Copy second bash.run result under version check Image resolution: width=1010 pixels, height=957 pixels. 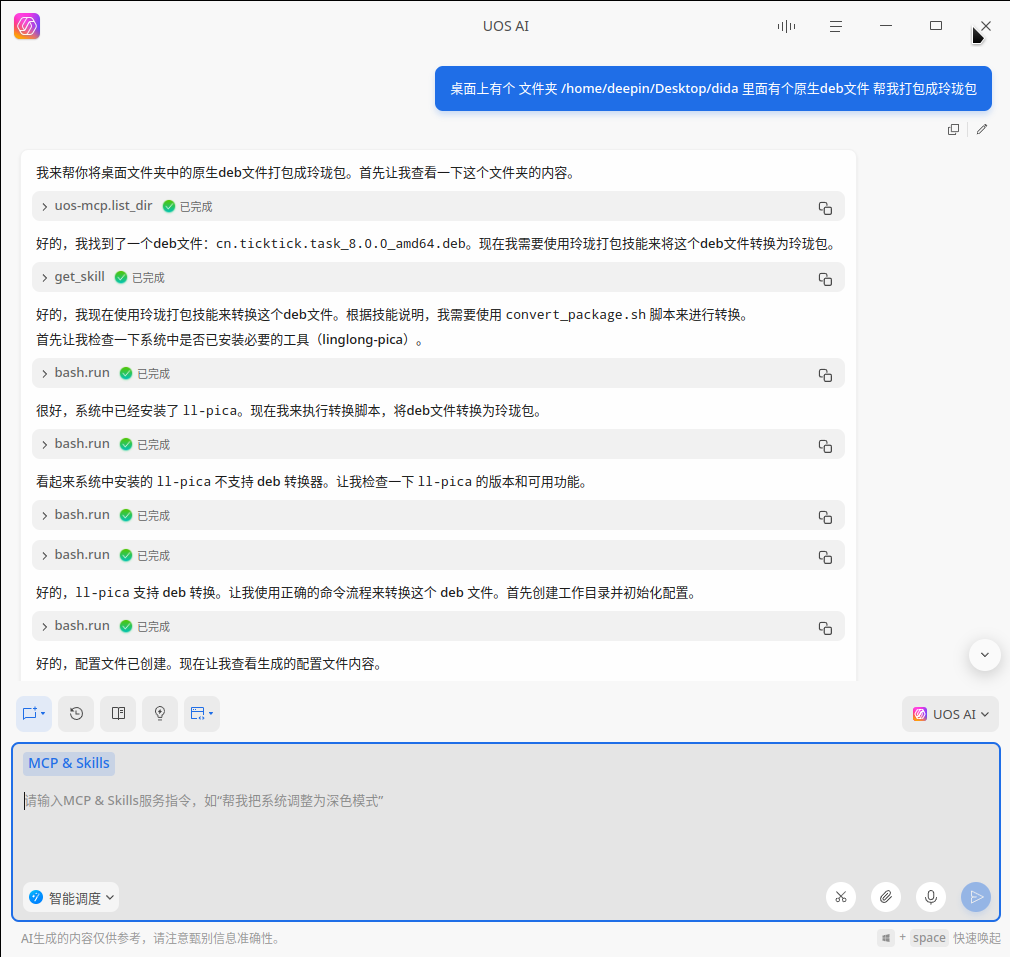(x=825, y=556)
